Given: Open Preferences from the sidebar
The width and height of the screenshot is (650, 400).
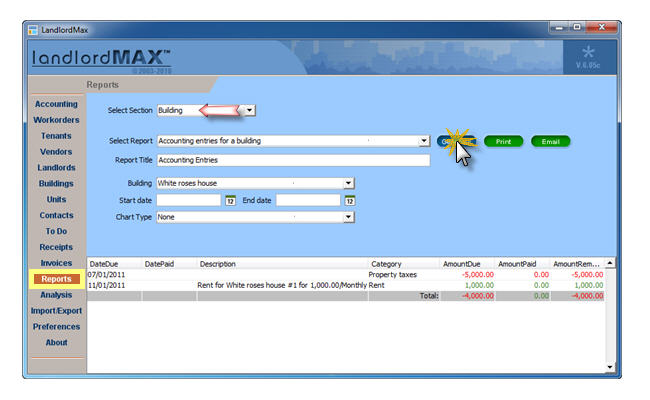Looking at the screenshot, I should [56, 327].
